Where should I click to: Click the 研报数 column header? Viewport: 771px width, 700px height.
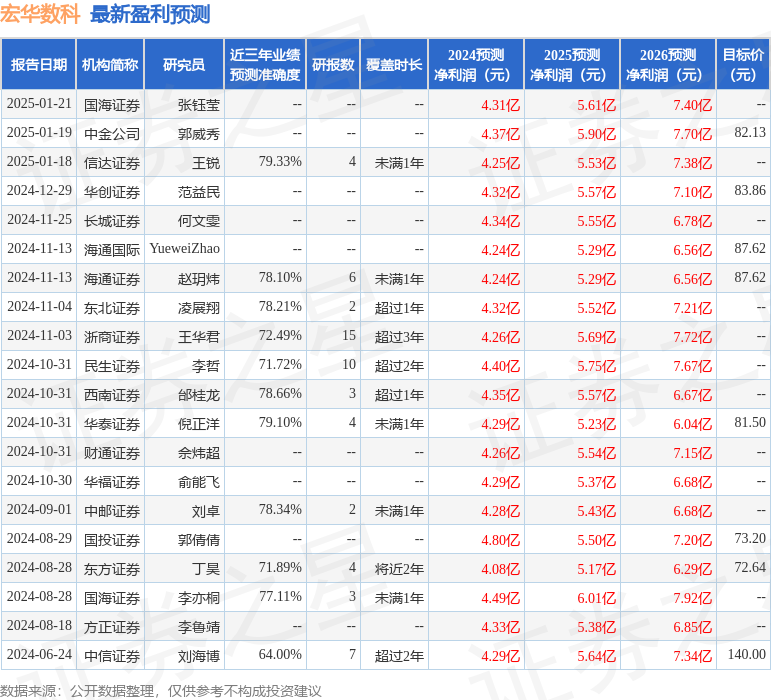(333, 65)
